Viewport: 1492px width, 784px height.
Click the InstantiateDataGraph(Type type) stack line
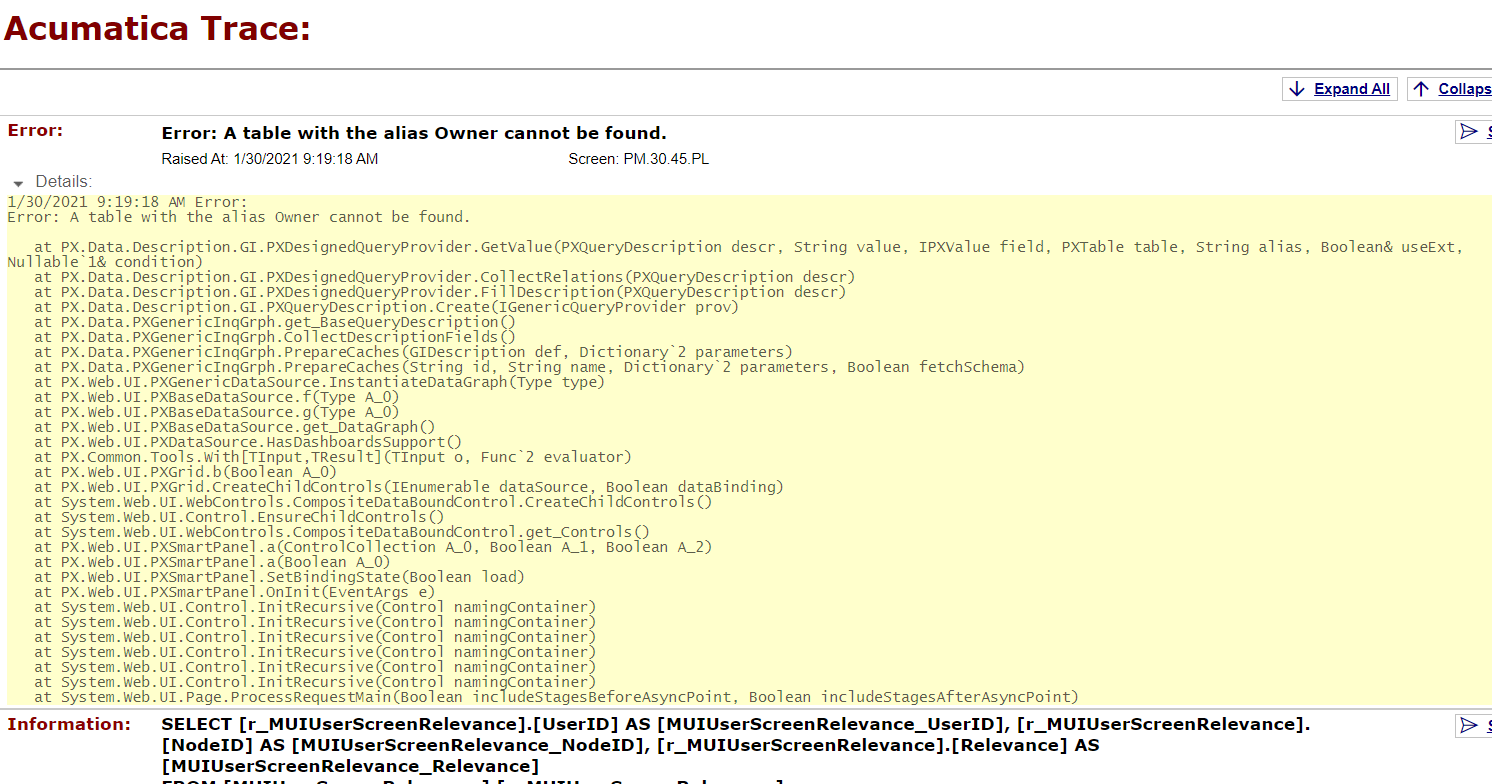point(319,382)
